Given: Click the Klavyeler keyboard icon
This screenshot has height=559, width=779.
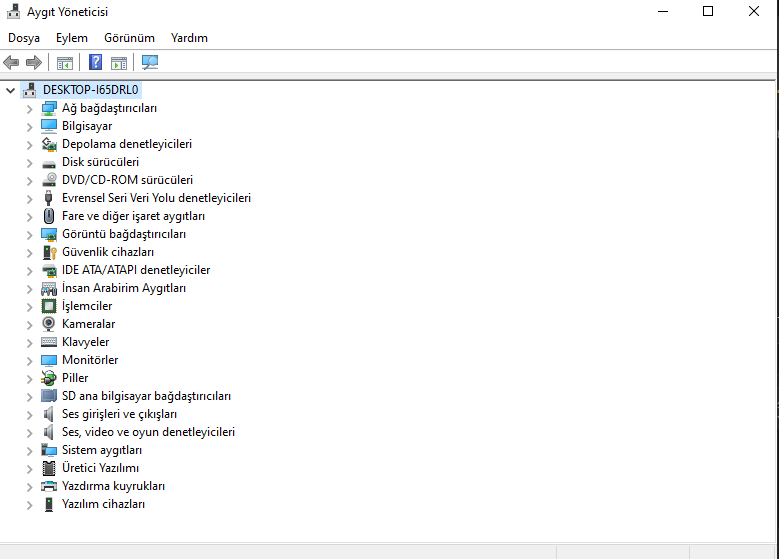Looking at the screenshot, I should point(49,342).
